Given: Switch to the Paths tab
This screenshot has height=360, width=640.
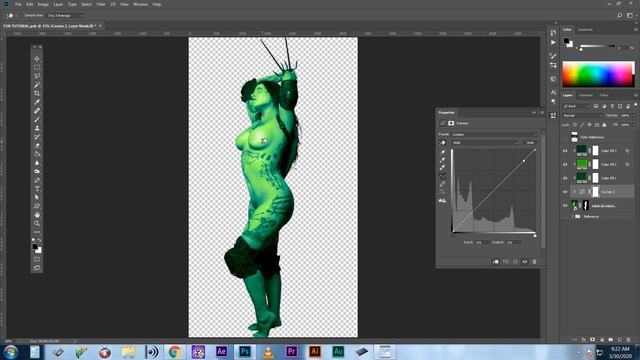Looking at the screenshot, I should coord(604,95).
